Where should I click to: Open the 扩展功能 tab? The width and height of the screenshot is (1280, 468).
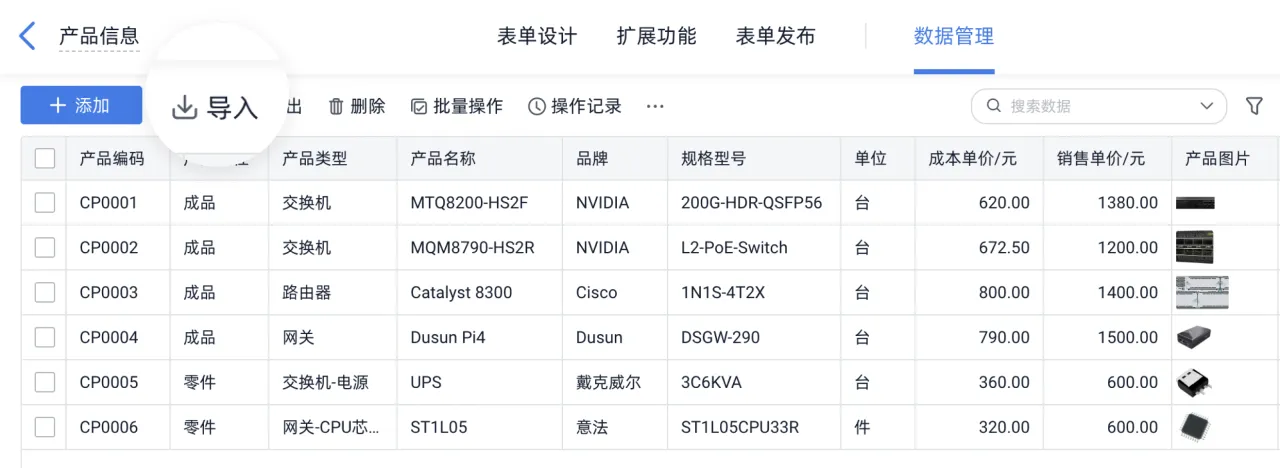(x=656, y=37)
